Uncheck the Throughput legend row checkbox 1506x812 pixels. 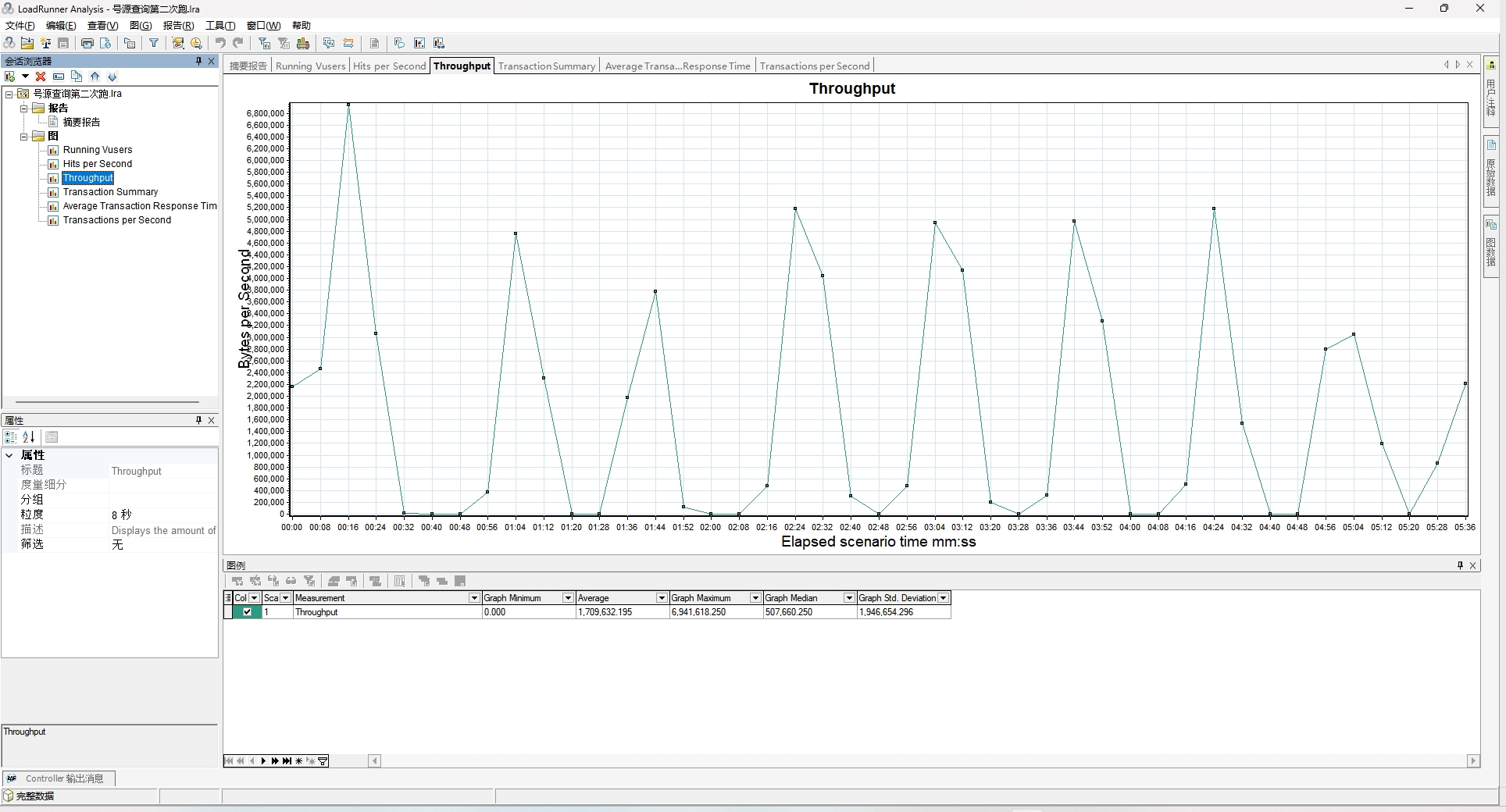247,612
